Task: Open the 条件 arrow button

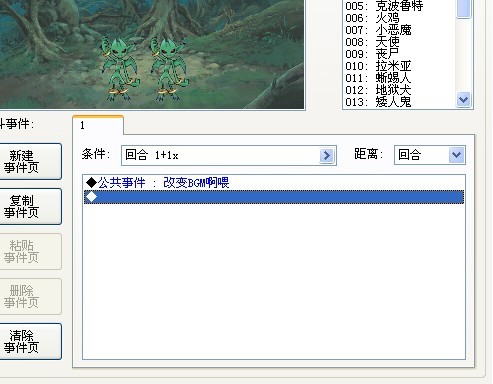Action: (326, 155)
